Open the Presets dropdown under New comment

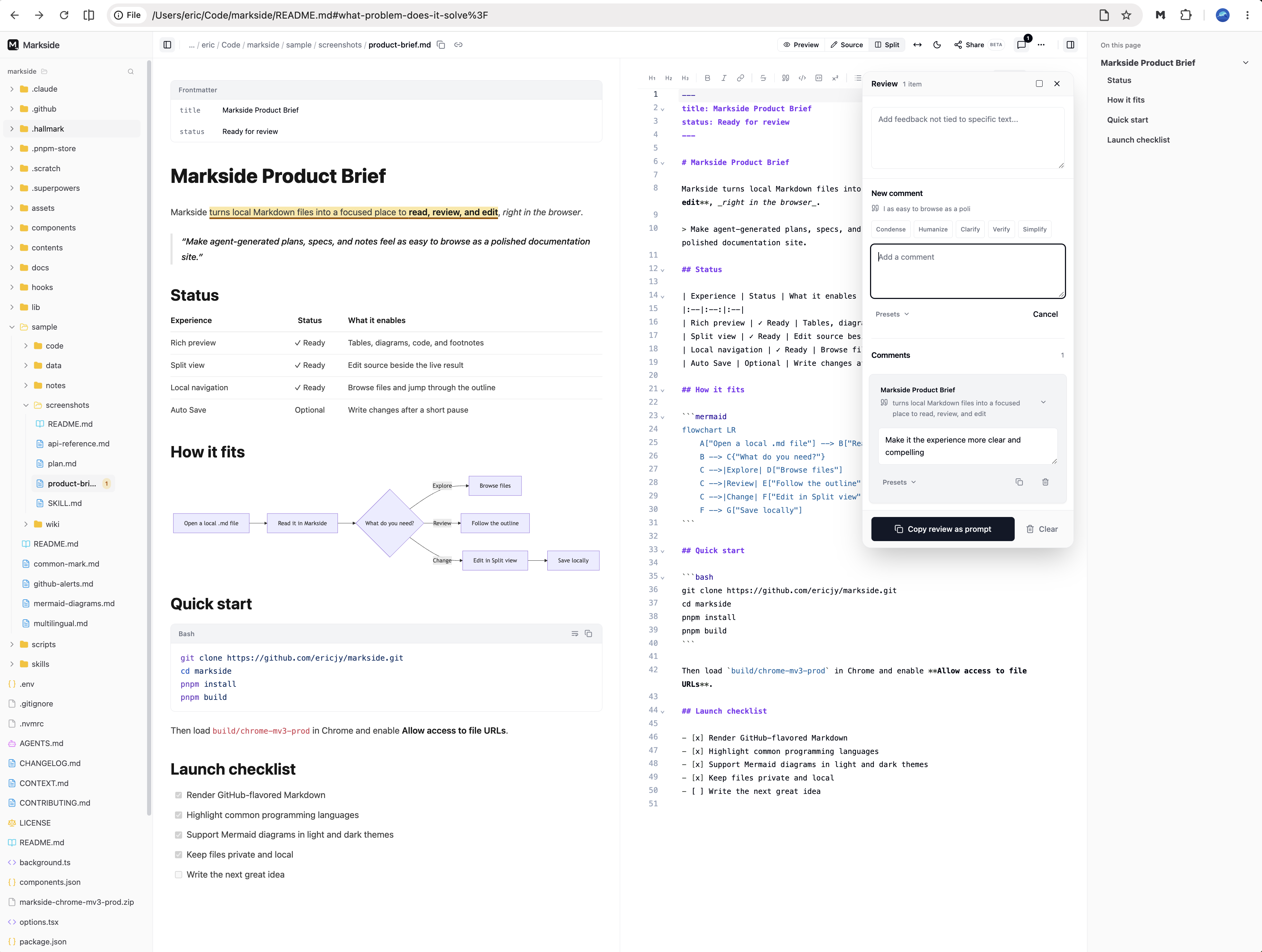pyautogui.click(x=892, y=314)
